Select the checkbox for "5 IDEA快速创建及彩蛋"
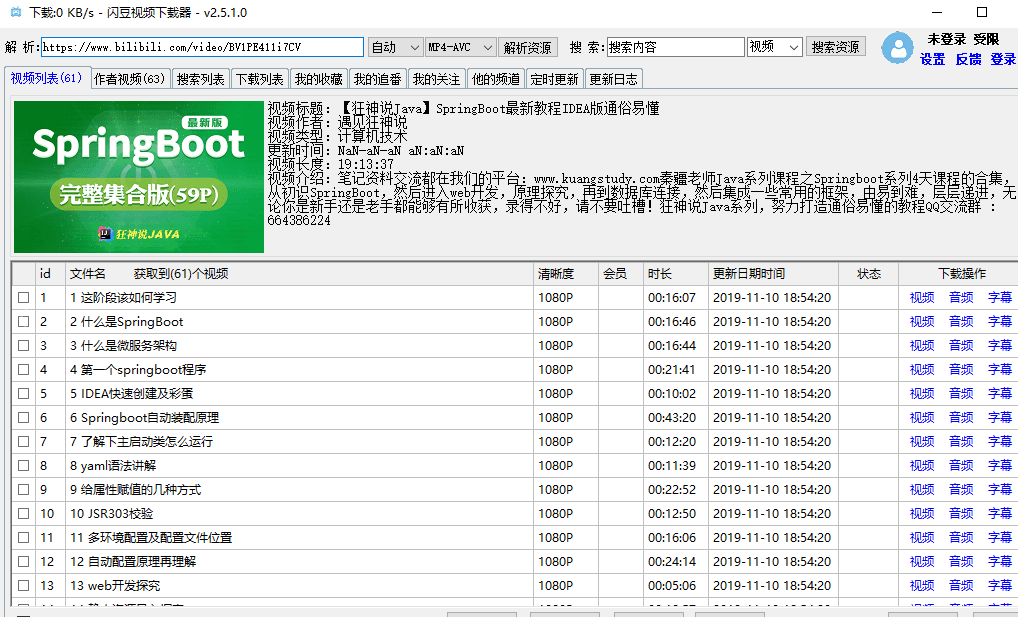Viewport: 1018px width, 617px height. (23, 393)
